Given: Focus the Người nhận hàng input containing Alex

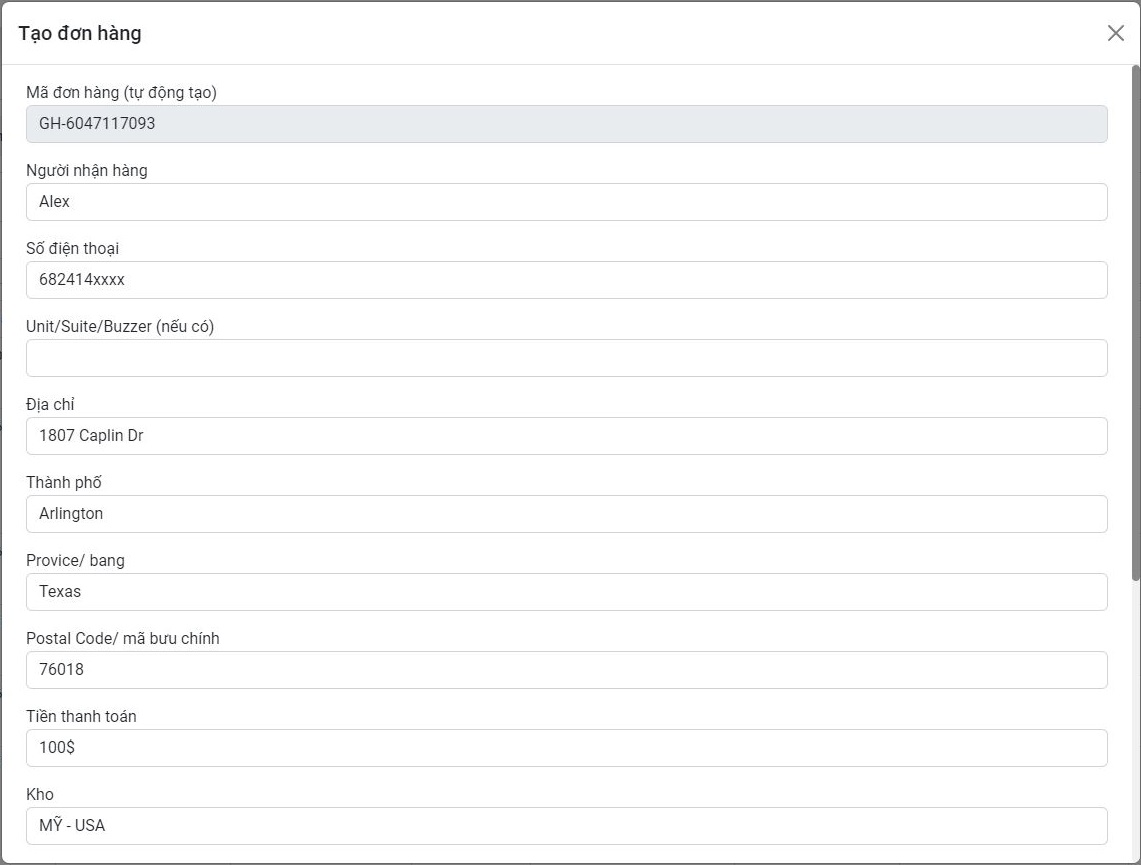Looking at the screenshot, I should point(566,202).
